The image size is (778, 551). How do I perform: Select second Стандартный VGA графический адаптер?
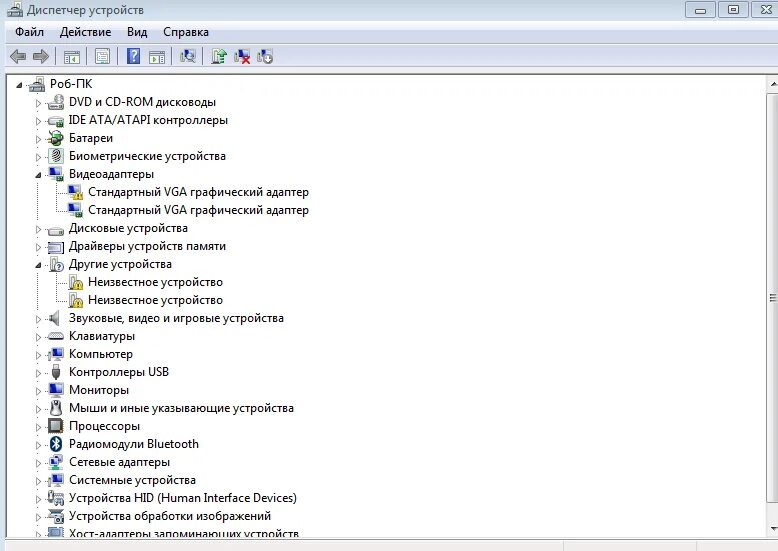[x=198, y=210]
